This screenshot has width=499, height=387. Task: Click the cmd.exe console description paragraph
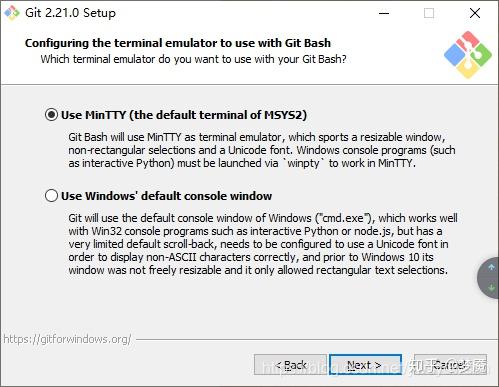(x=263, y=244)
